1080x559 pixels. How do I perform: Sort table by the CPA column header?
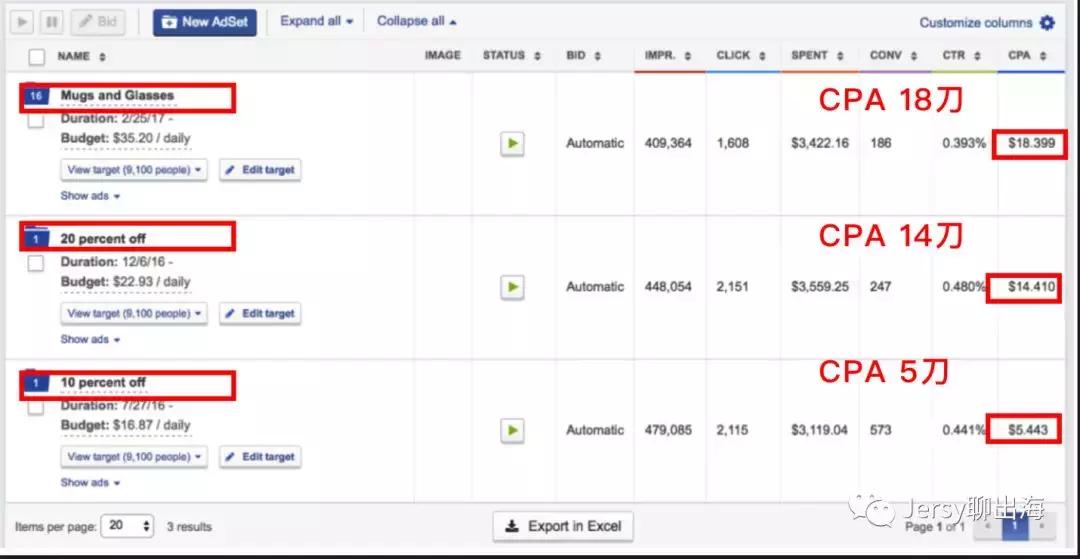1026,56
